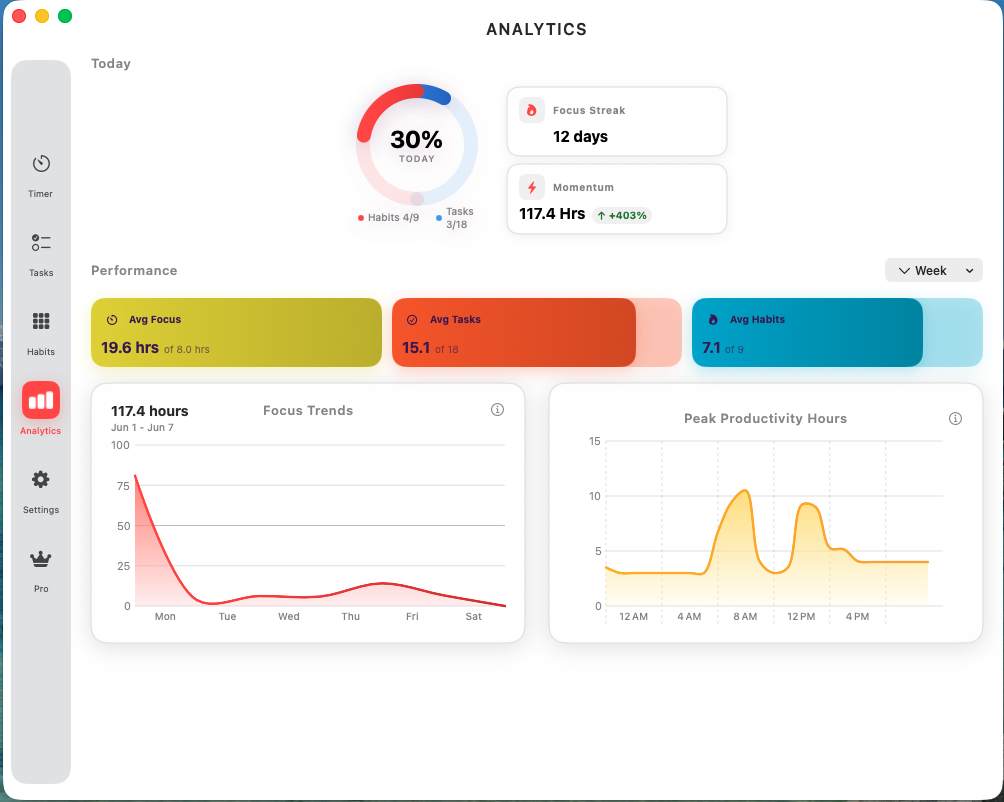The image size is (1004, 802).
Task: Select the Avg Tasks performance card
Action: click(537, 332)
